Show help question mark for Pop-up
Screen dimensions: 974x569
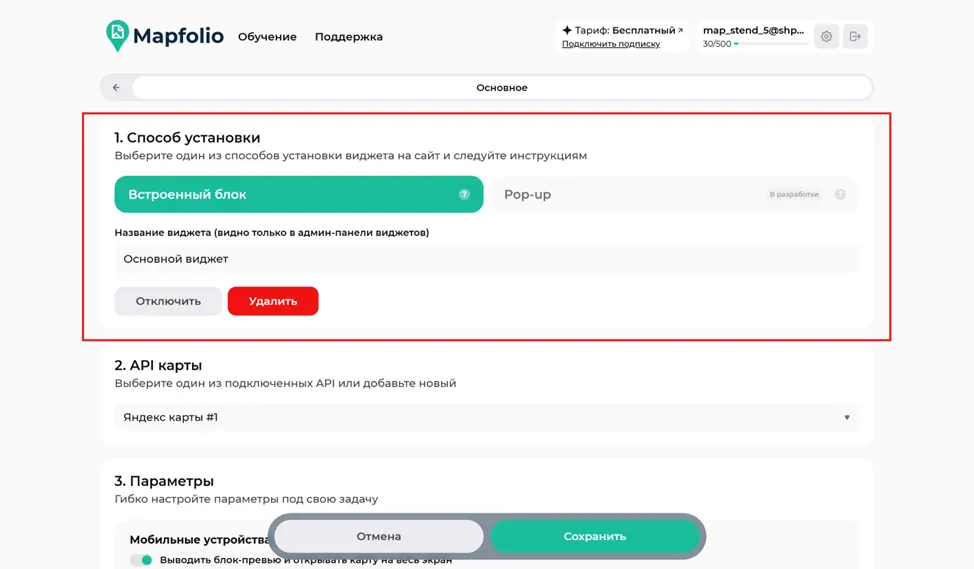pos(840,194)
